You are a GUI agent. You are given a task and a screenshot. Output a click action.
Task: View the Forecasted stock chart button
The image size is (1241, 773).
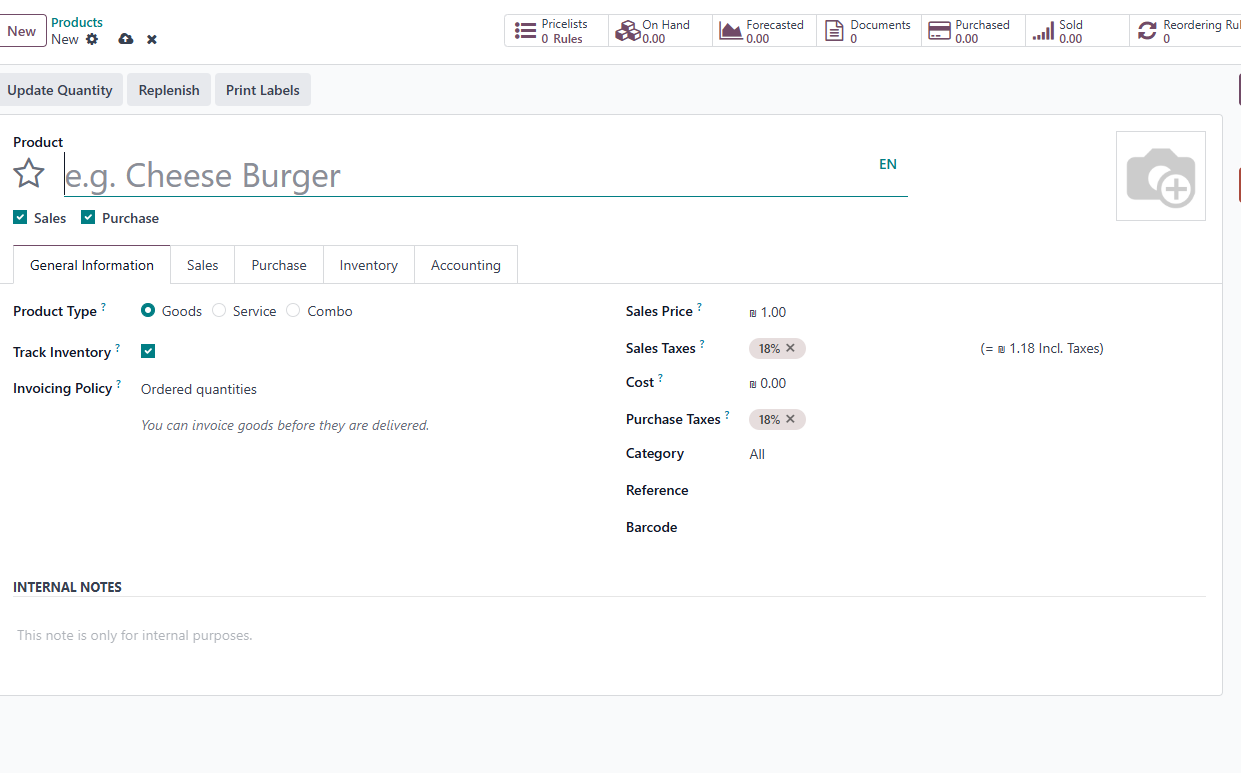click(764, 31)
